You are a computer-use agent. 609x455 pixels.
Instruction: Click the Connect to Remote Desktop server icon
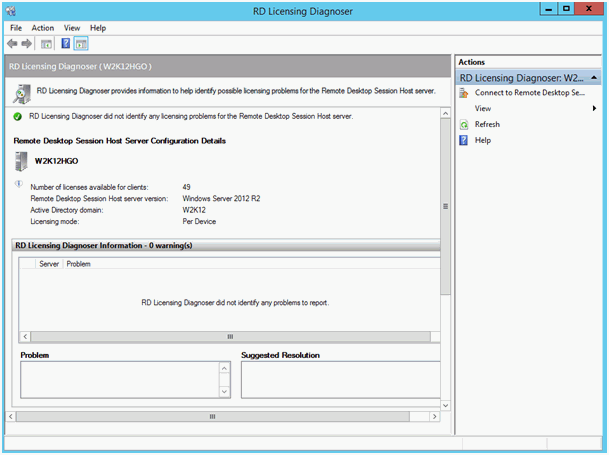pyautogui.click(x=464, y=93)
